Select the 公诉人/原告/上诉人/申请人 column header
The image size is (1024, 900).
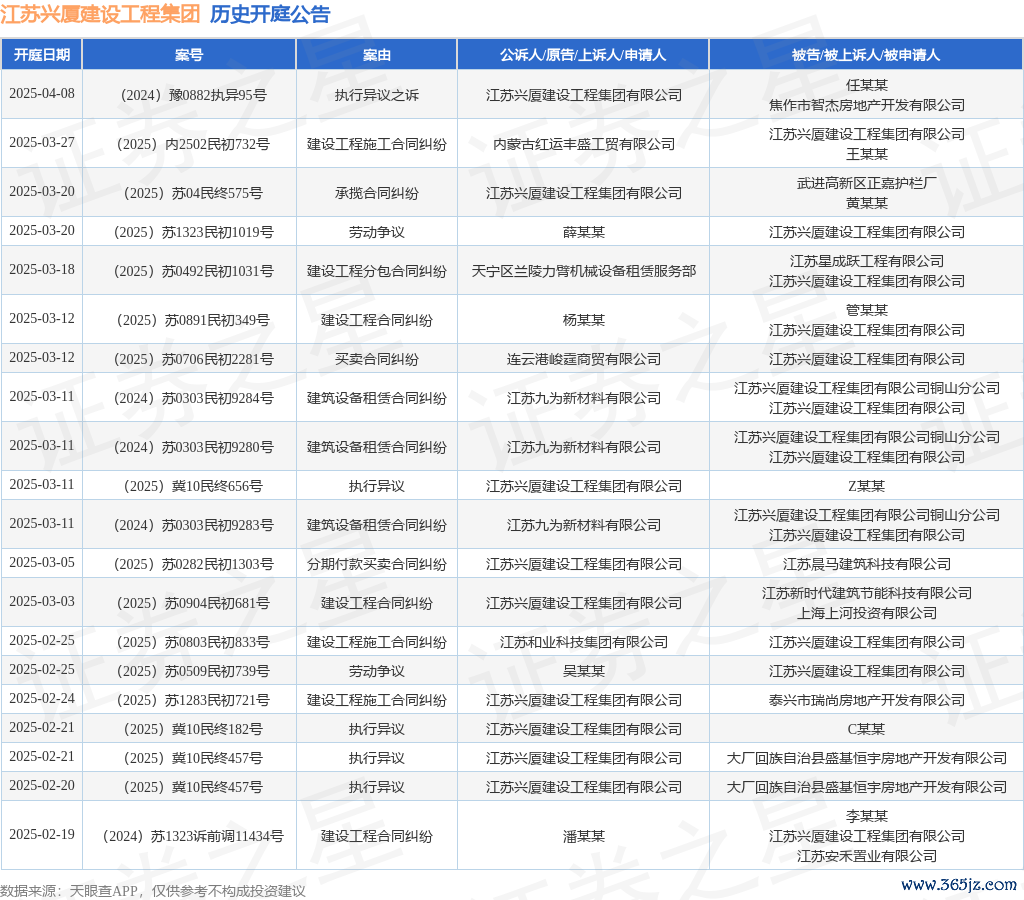(x=583, y=55)
